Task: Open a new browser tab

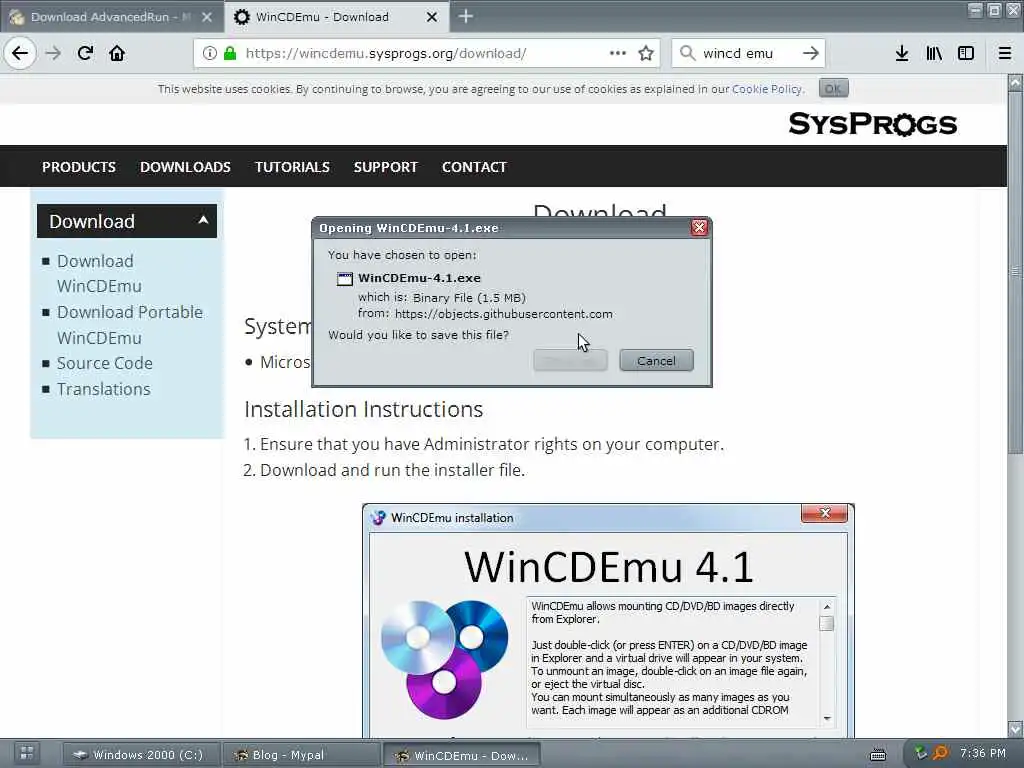Action: [466, 16]
